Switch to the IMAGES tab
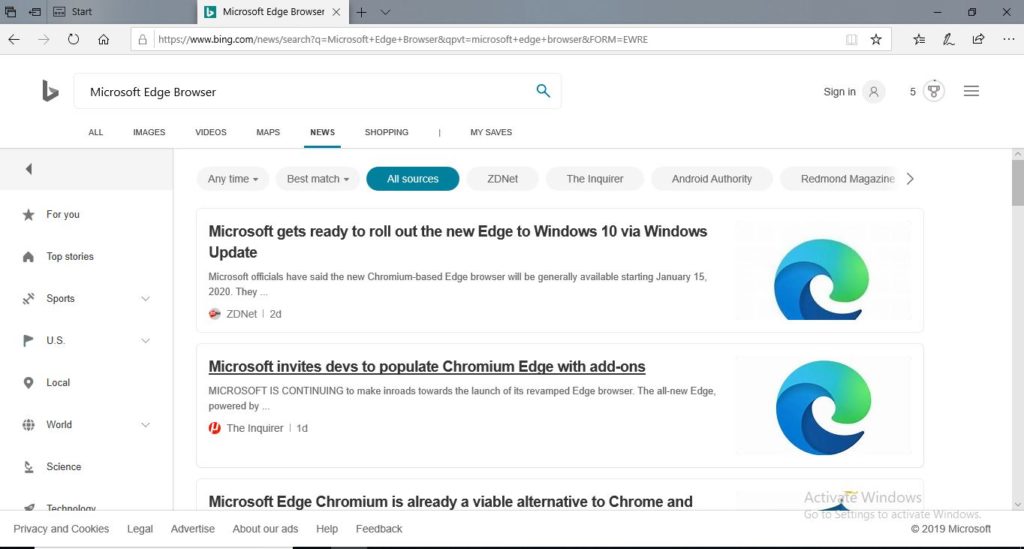1024x549 pixels. (x=149, y=132)
